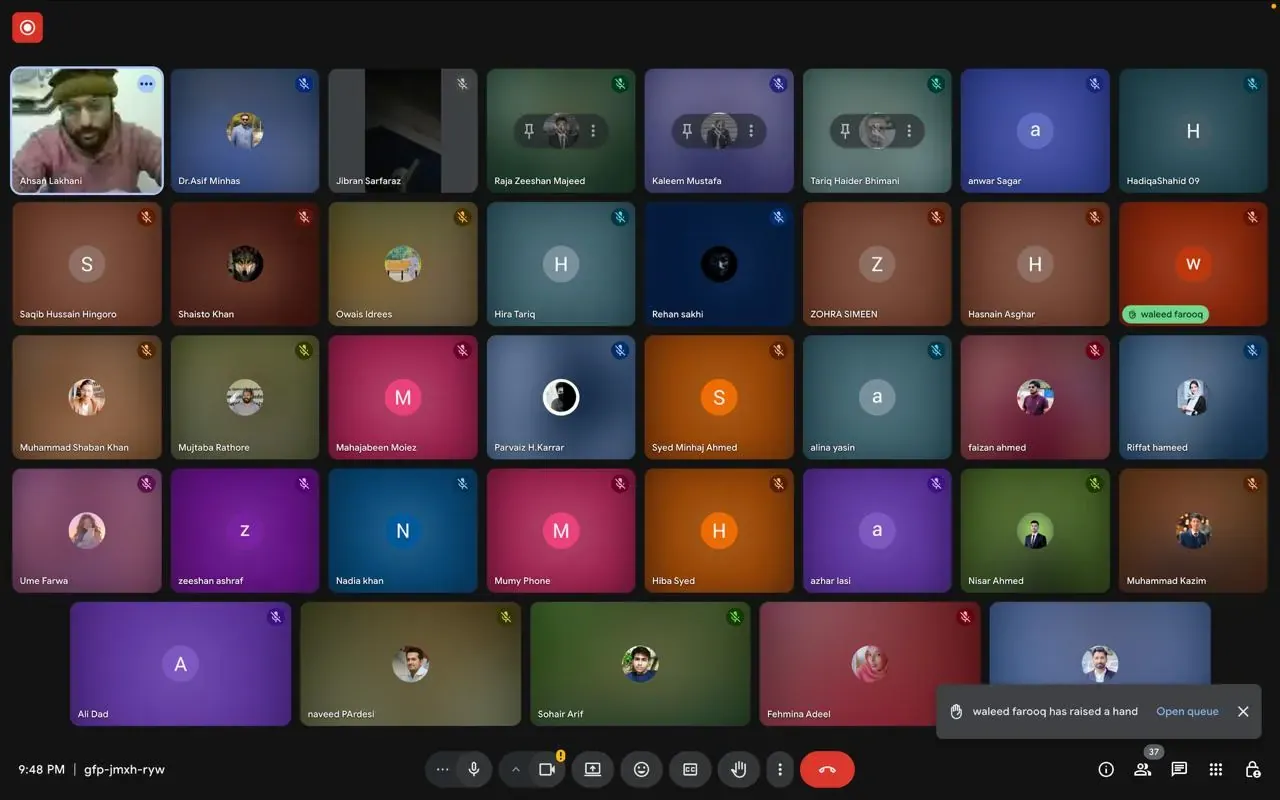Start presenting with the share screen icon
Image resolution: width=1280 pixels, height=800 pixels.
point(593,769)
